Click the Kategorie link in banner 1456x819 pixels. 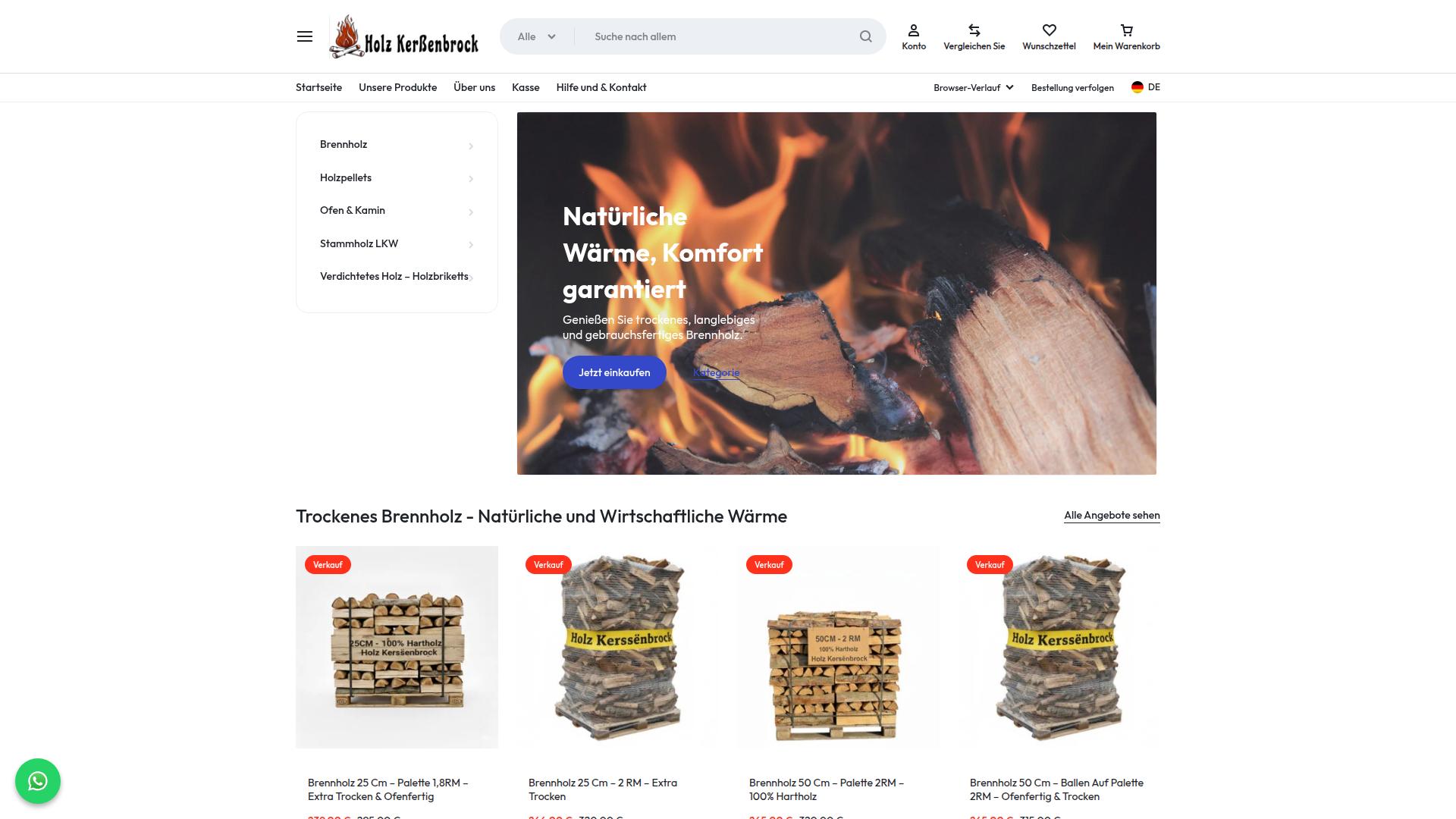(716, 372)
